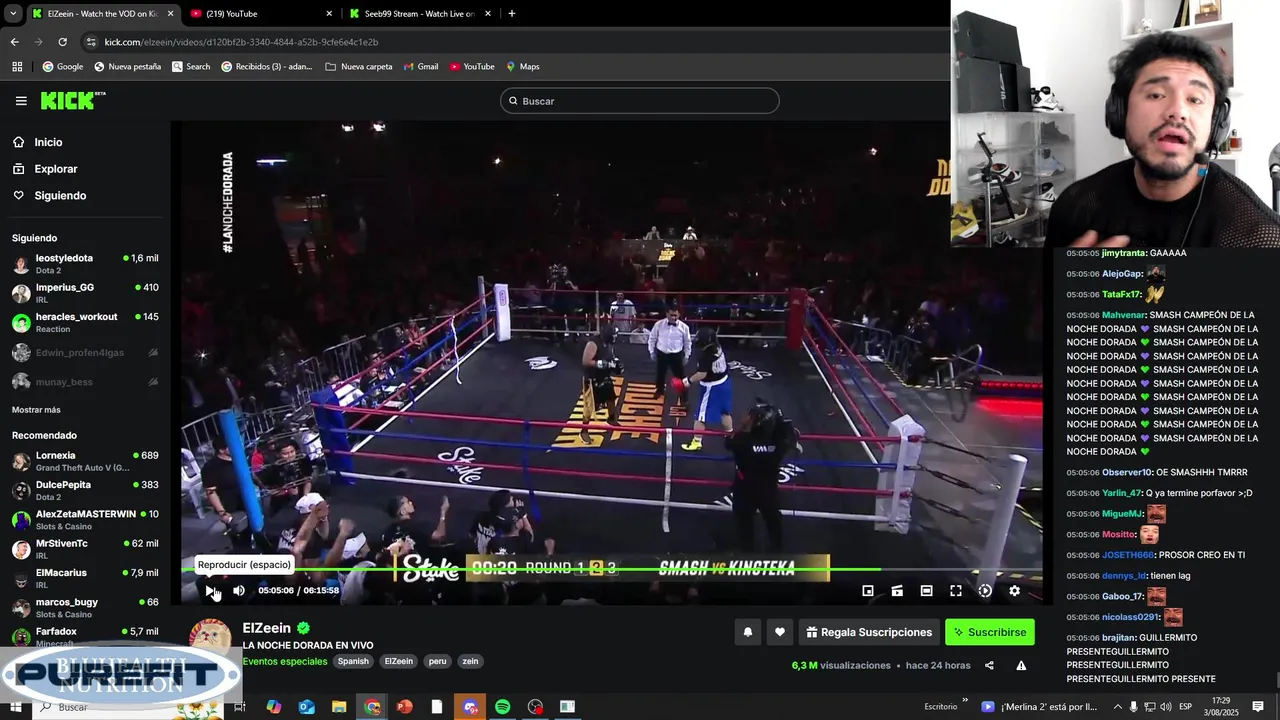Open video player settings gear
Image resolution: width=1280 pixels, height=720 pixels.
pos(1014,591)
